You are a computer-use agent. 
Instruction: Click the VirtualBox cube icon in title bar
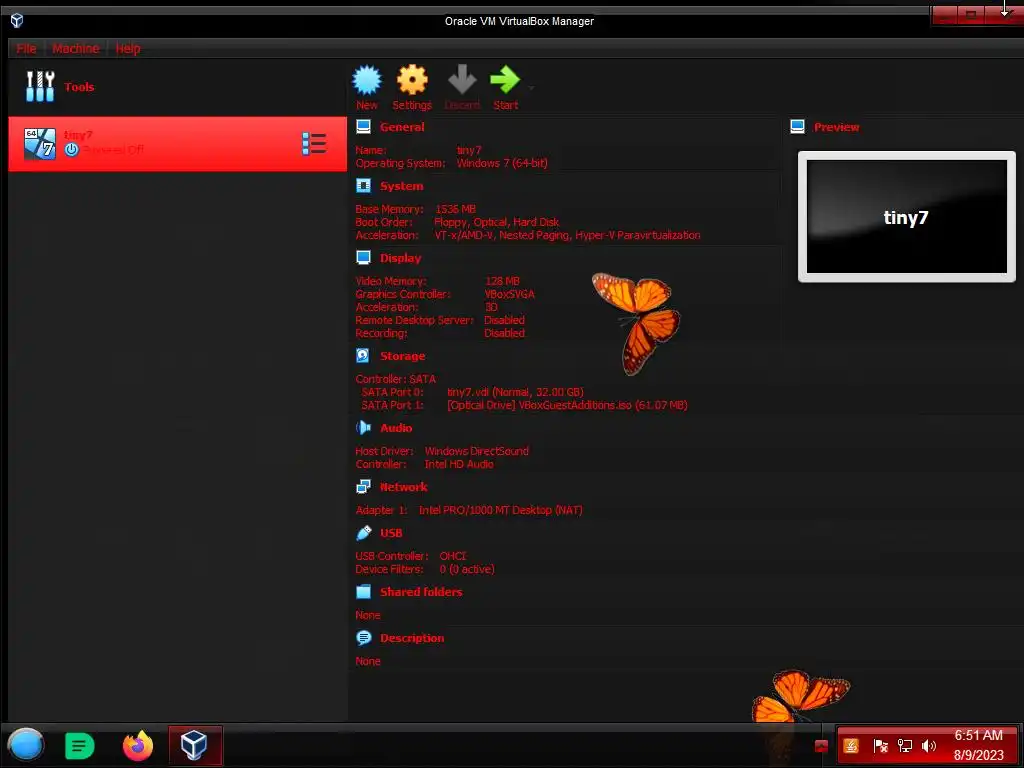(17, 21)
